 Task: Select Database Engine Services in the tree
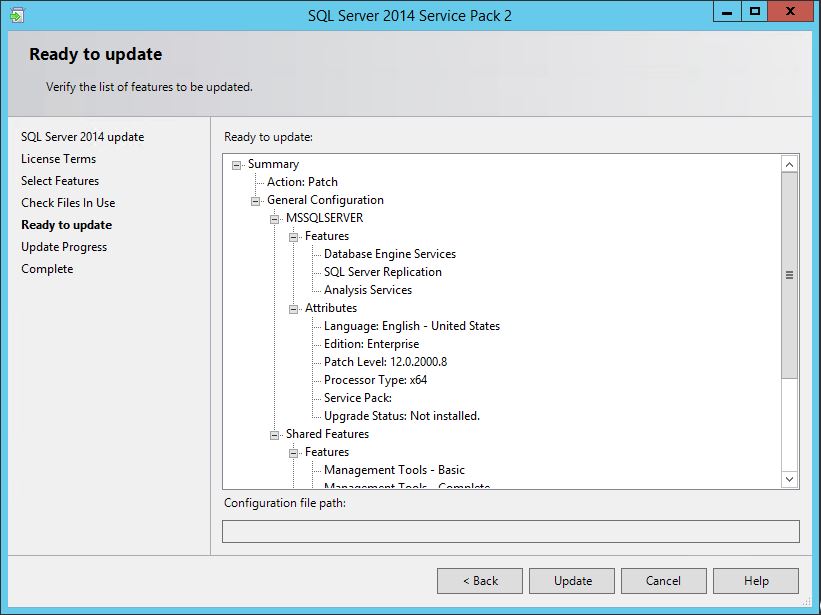click(389, 254)
